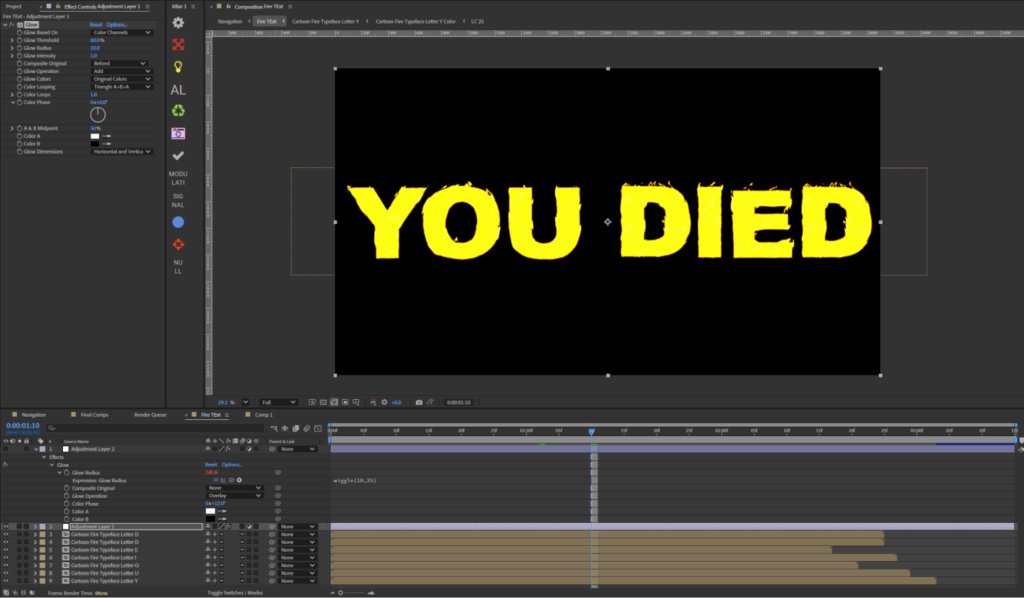Toggle Glow Threshold stopwatch in Effect Controls

coord(19,40)
